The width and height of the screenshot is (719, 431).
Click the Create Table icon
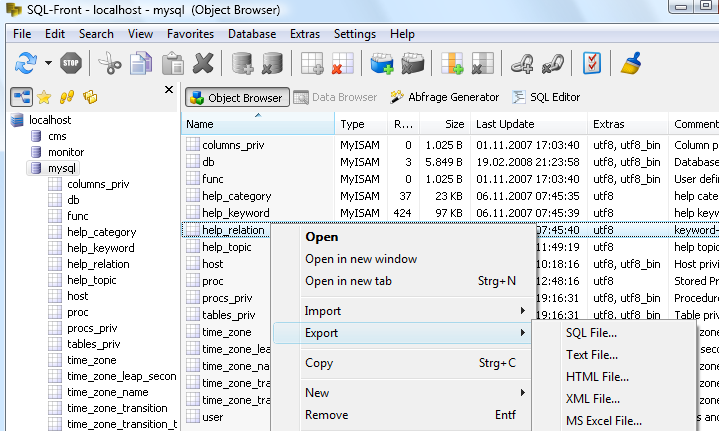click(x=312, y=63)
